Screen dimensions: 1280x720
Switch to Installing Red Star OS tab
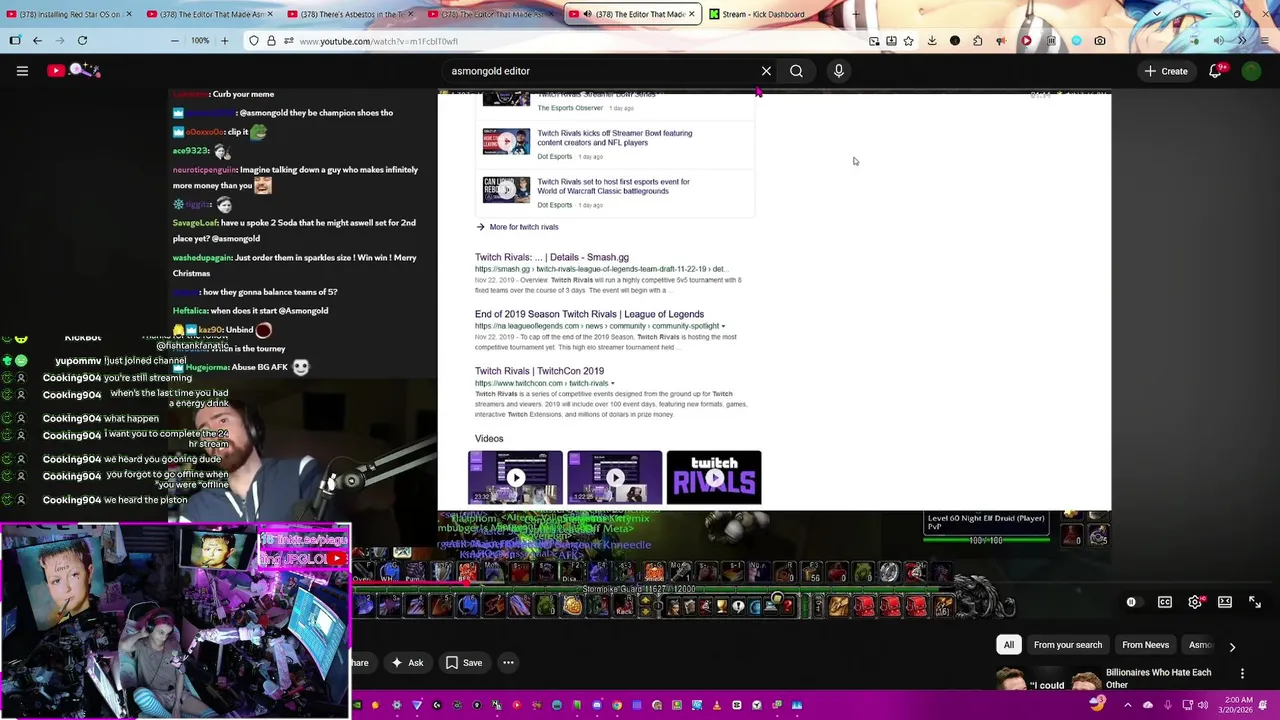67,14
